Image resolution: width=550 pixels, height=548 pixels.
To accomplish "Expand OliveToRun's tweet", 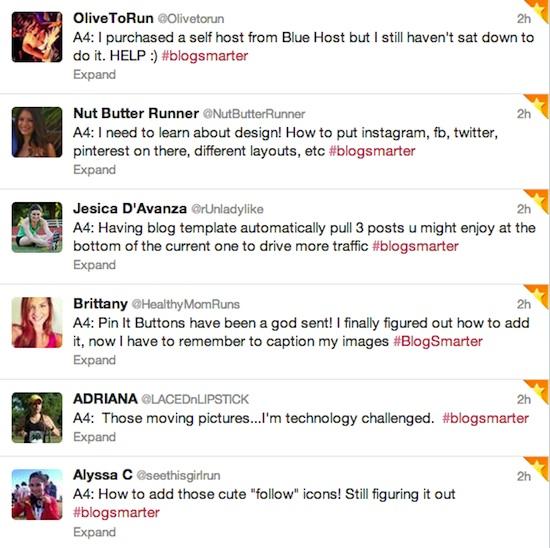I will (94, 75).
